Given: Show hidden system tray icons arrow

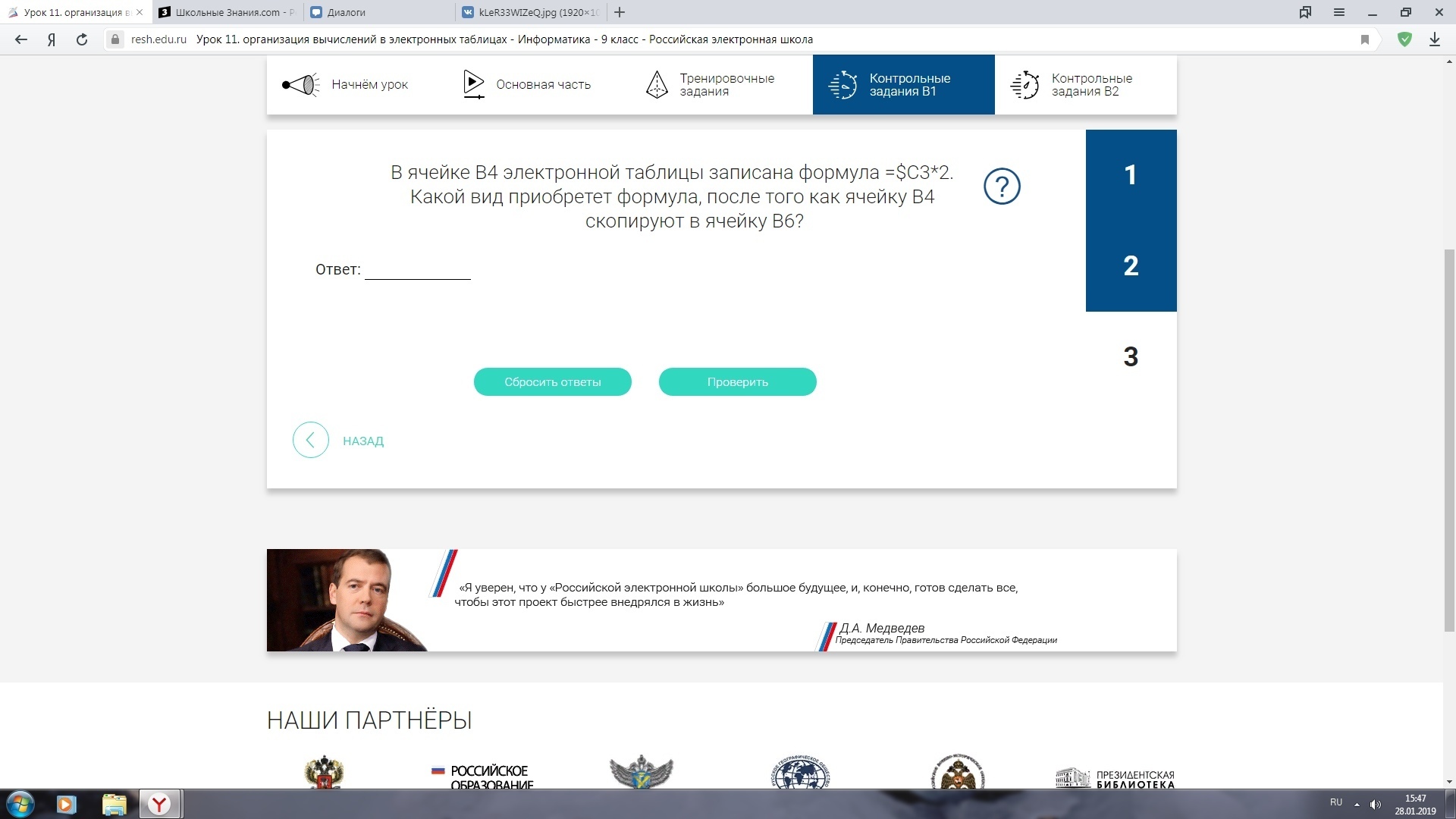Looking at the screenshot, I should click(x=1357, y=804).
